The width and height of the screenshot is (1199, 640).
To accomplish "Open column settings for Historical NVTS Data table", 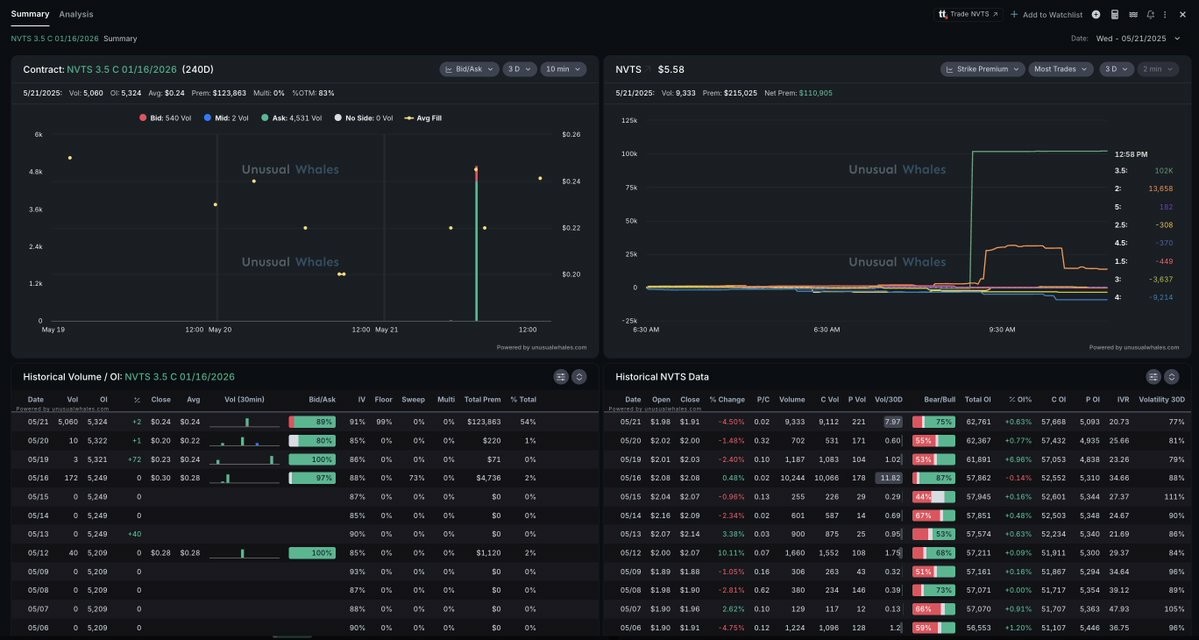I will click(x=1153, y=377).
